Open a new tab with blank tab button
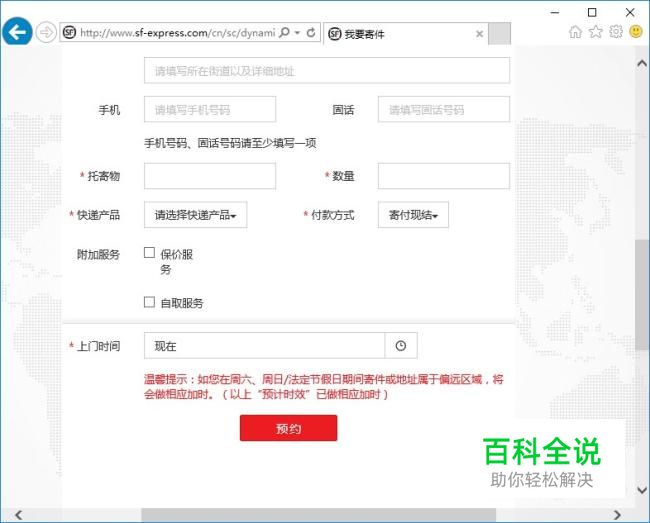Viewport: 650px width, 523px height. point(500,34)
